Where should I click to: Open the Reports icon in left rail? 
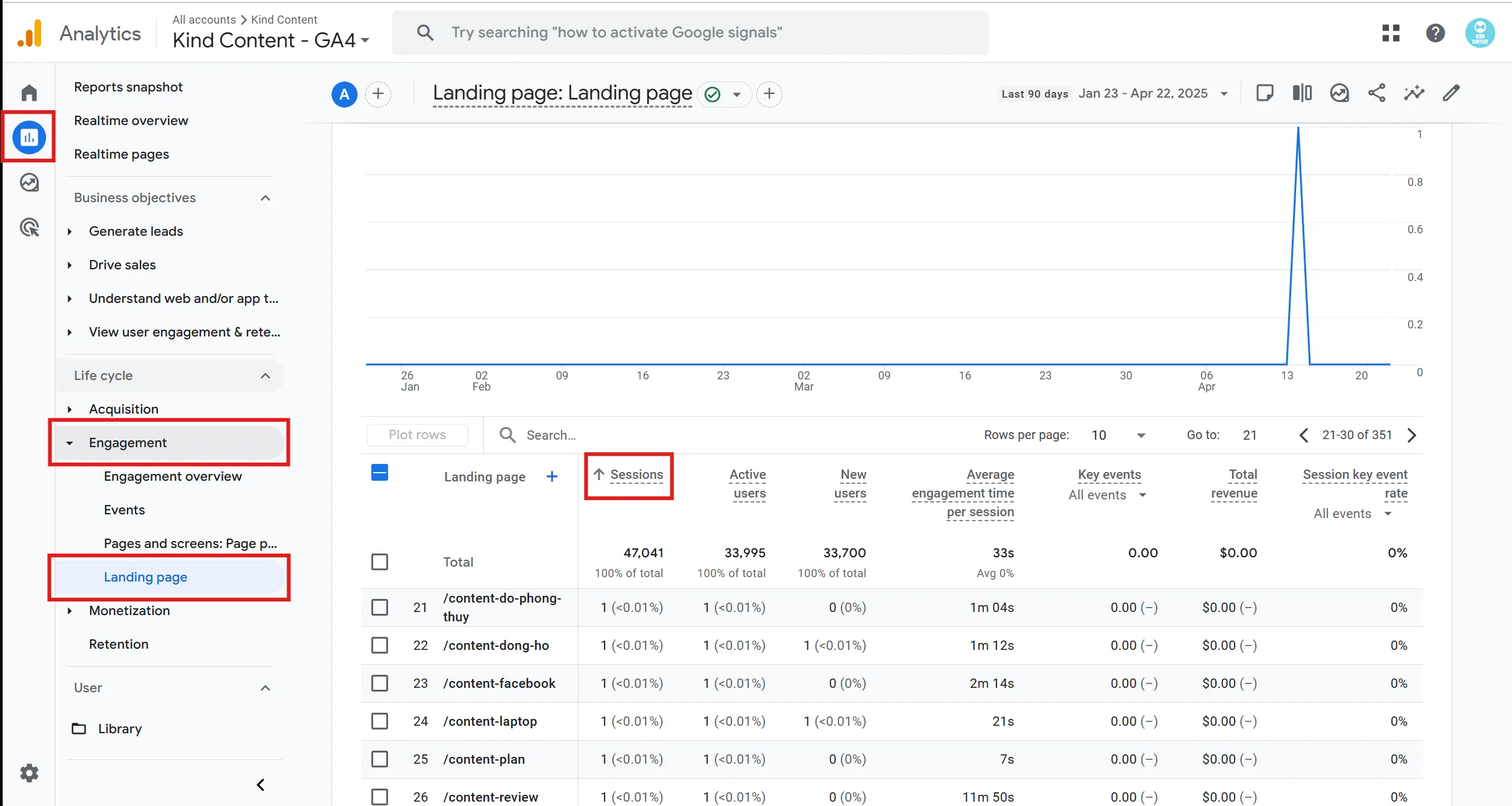point(29,137)
